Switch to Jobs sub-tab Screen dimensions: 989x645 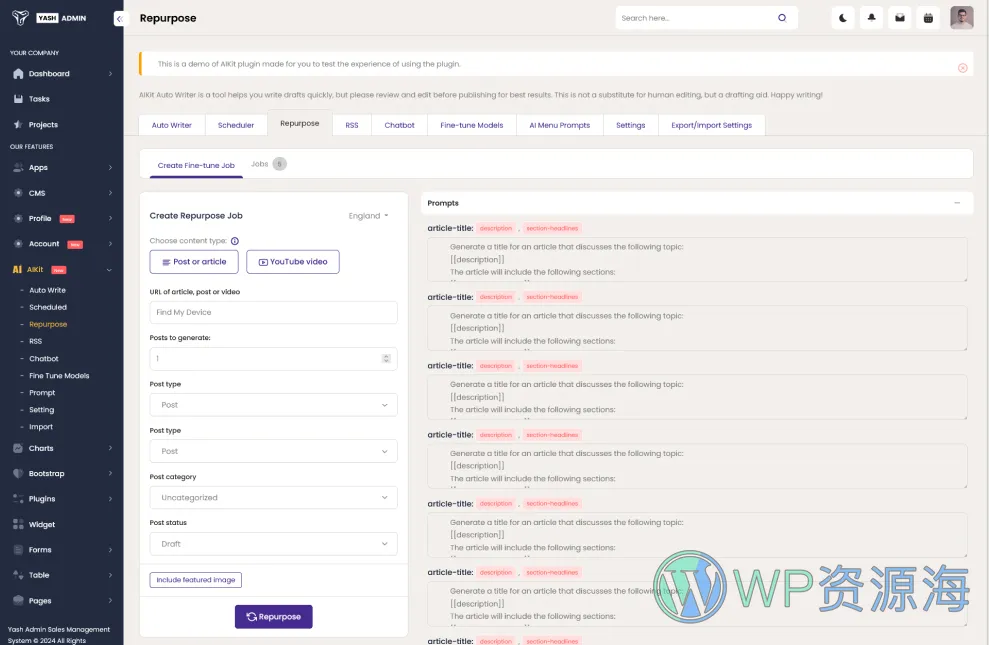click(x=268, y=164)
